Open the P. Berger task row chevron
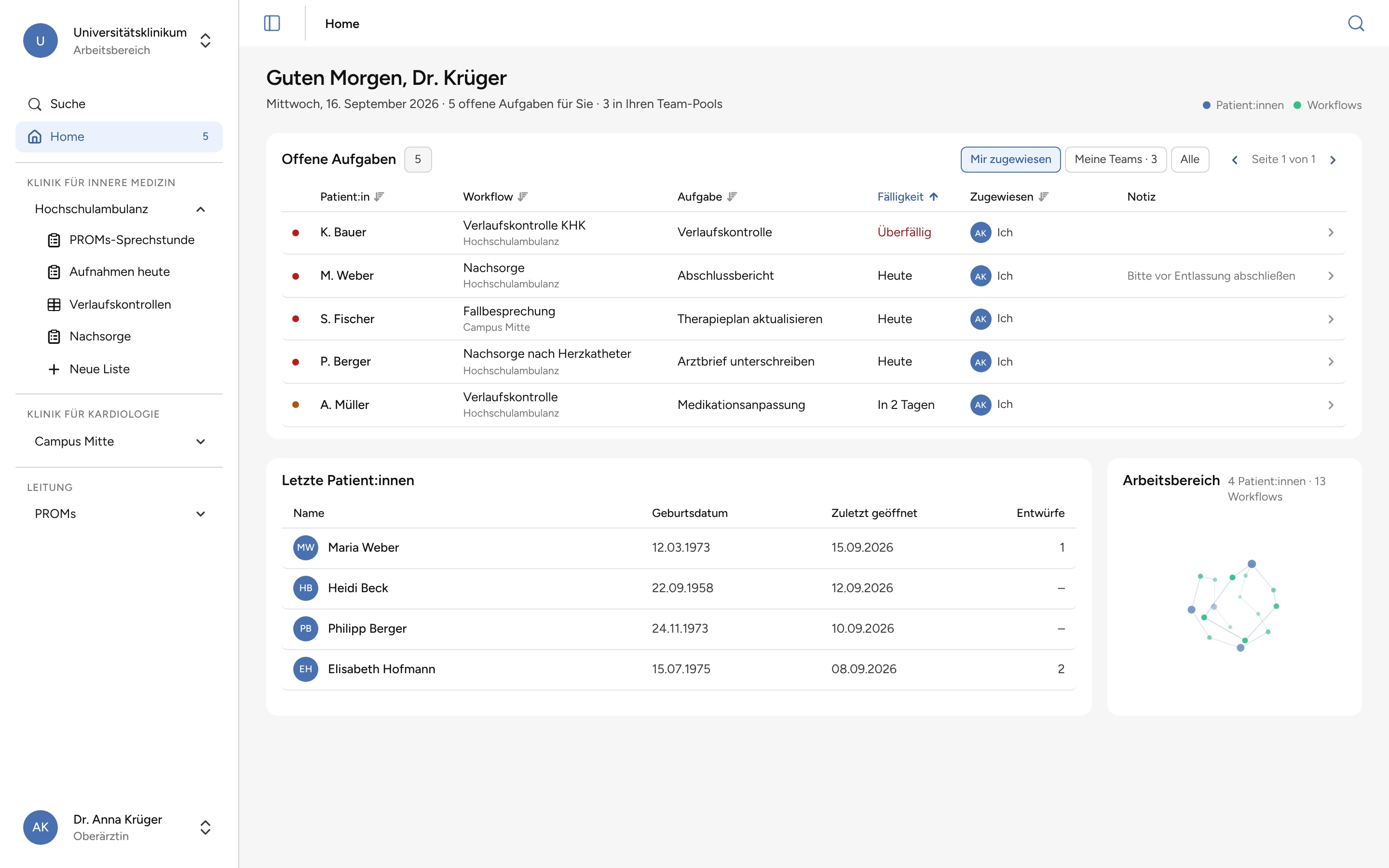Screen dimensions: 1389x868 pyautogui.click(x=1331, y=362)
